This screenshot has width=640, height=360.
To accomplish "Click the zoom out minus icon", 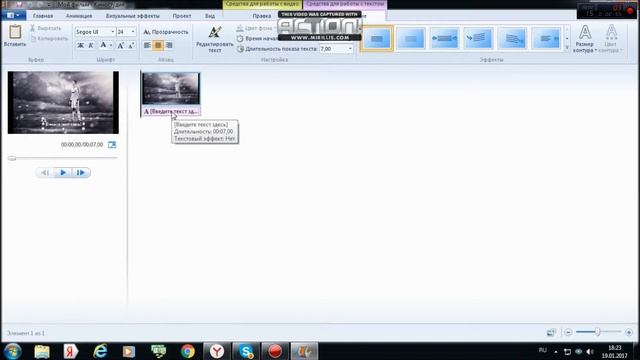I will point(568,332).
